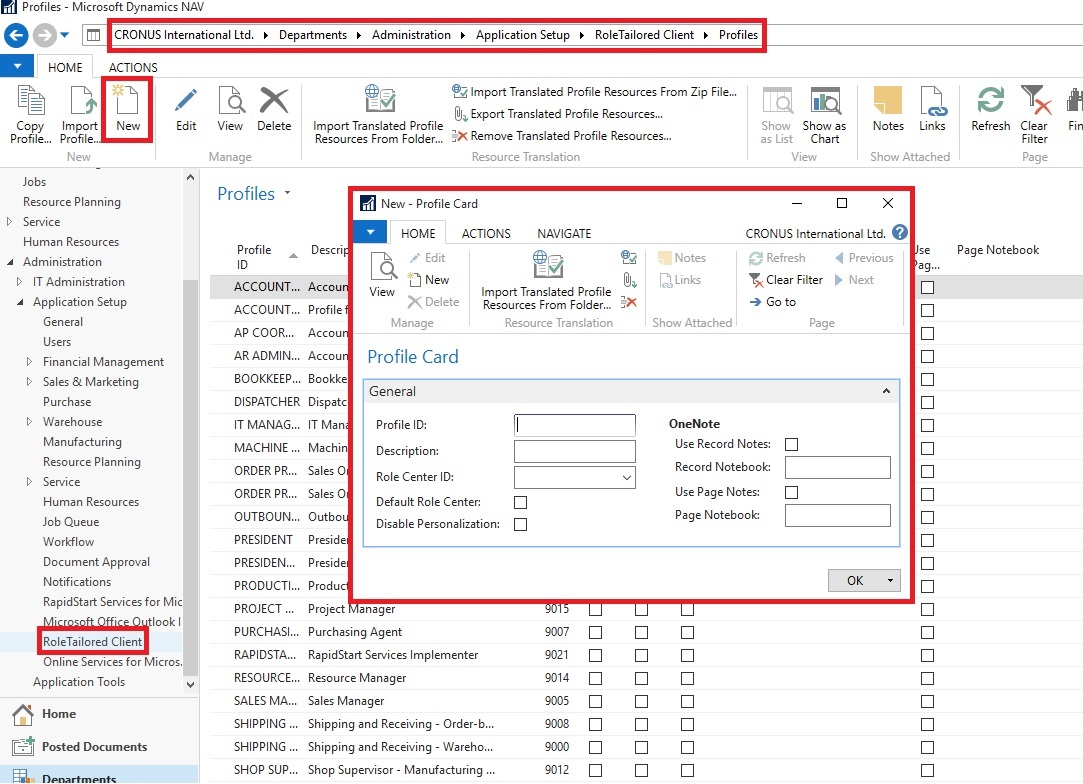The width and height of the screenshot is (1083, 784).
Task: Switch to the NAVIGATE tab in dialog
Action: [564, 233]
